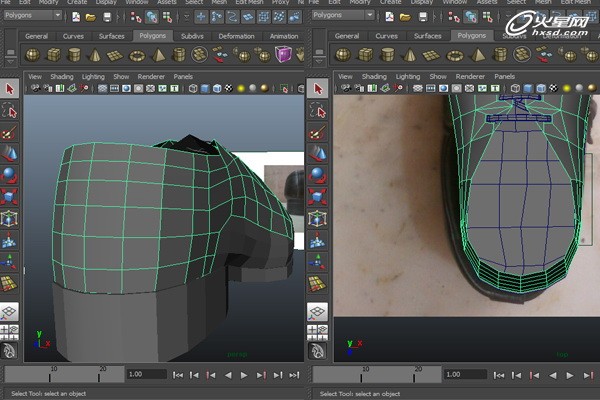Switch to the Deformation shelf tab
This screenshot has height=400, width=600.
[x=236, y=36]
